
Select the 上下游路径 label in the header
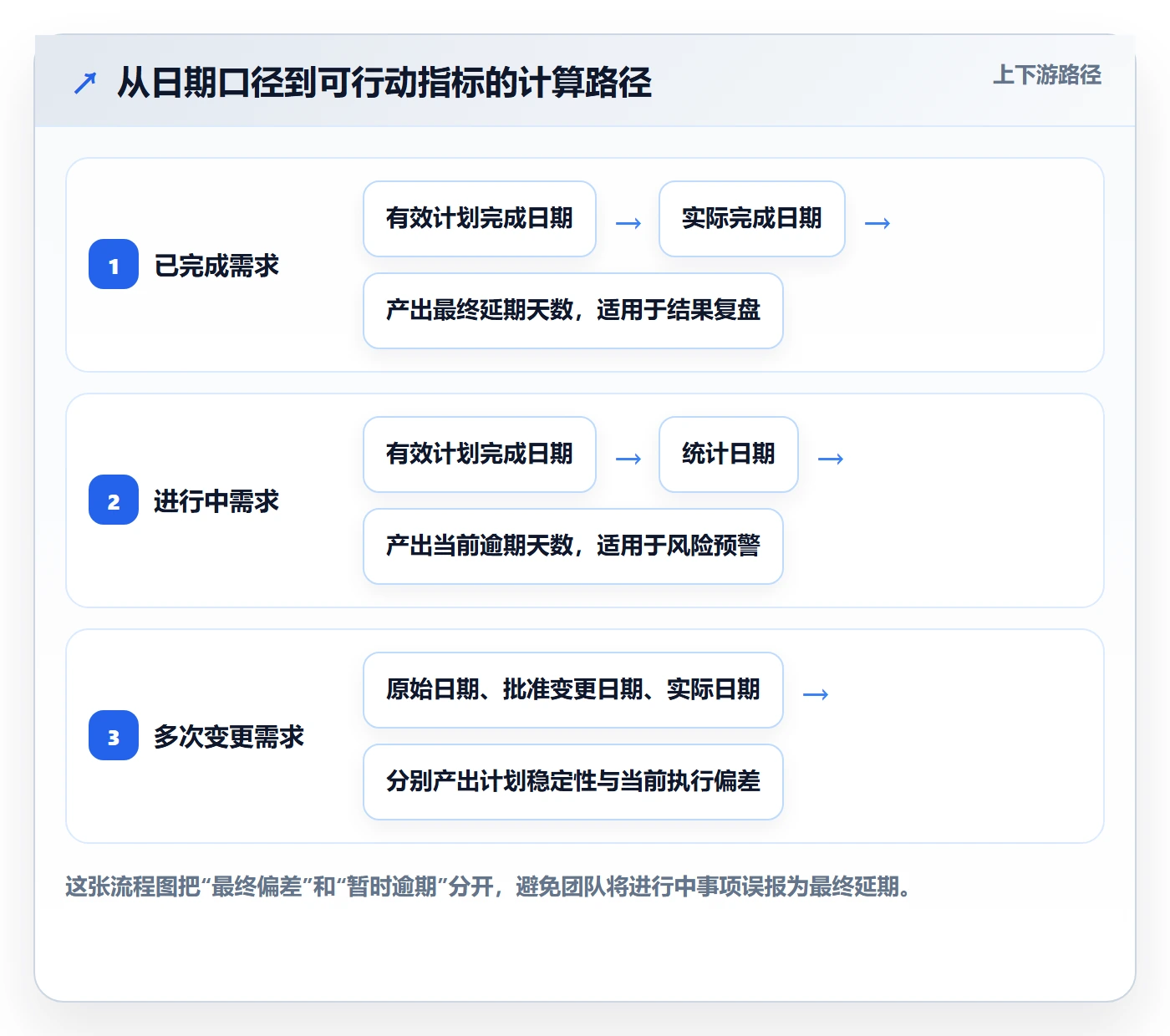pos(1047,74)
